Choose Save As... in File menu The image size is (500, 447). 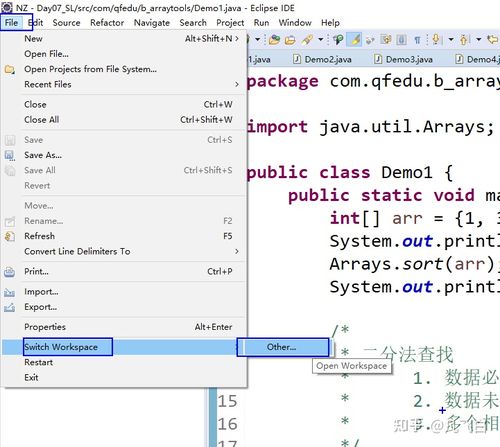124,155
